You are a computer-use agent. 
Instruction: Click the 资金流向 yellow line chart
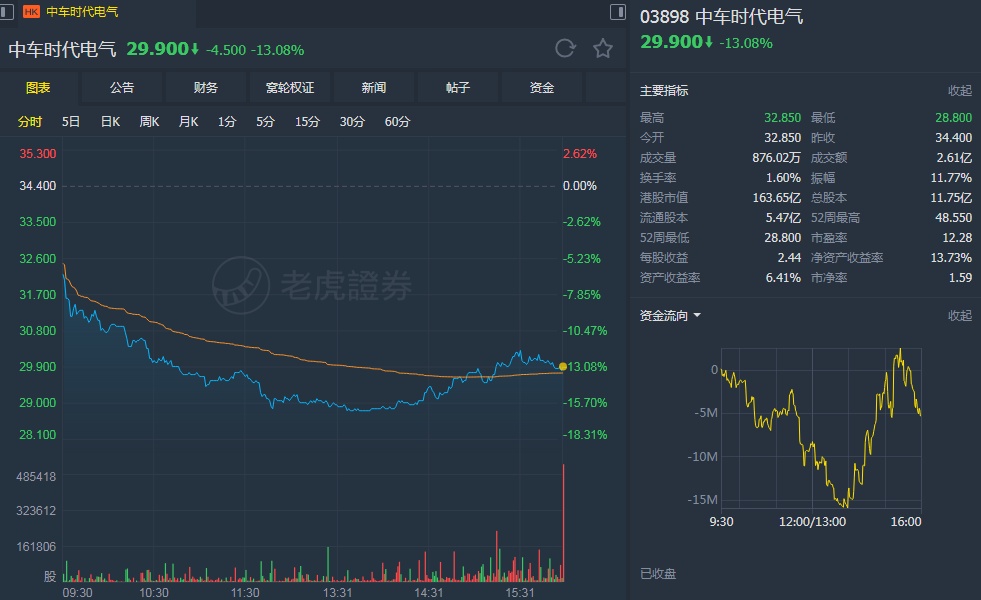coord(821,428)
